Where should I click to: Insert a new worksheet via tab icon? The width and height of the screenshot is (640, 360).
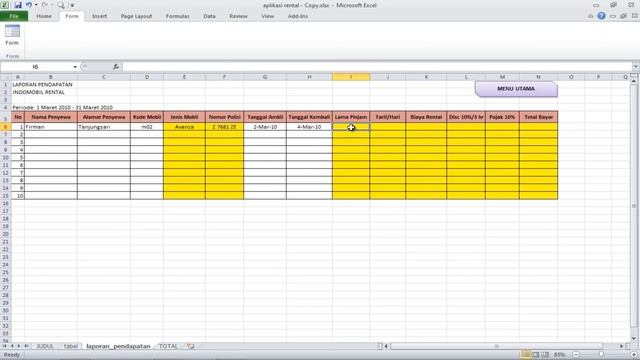(191, 346)
